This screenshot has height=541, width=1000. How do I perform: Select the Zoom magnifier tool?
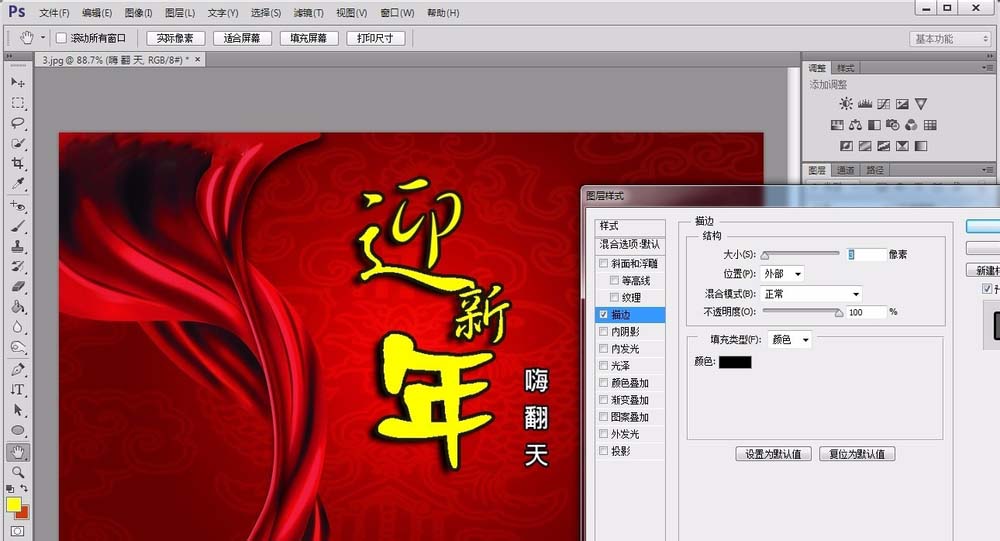tap(18, 473)
